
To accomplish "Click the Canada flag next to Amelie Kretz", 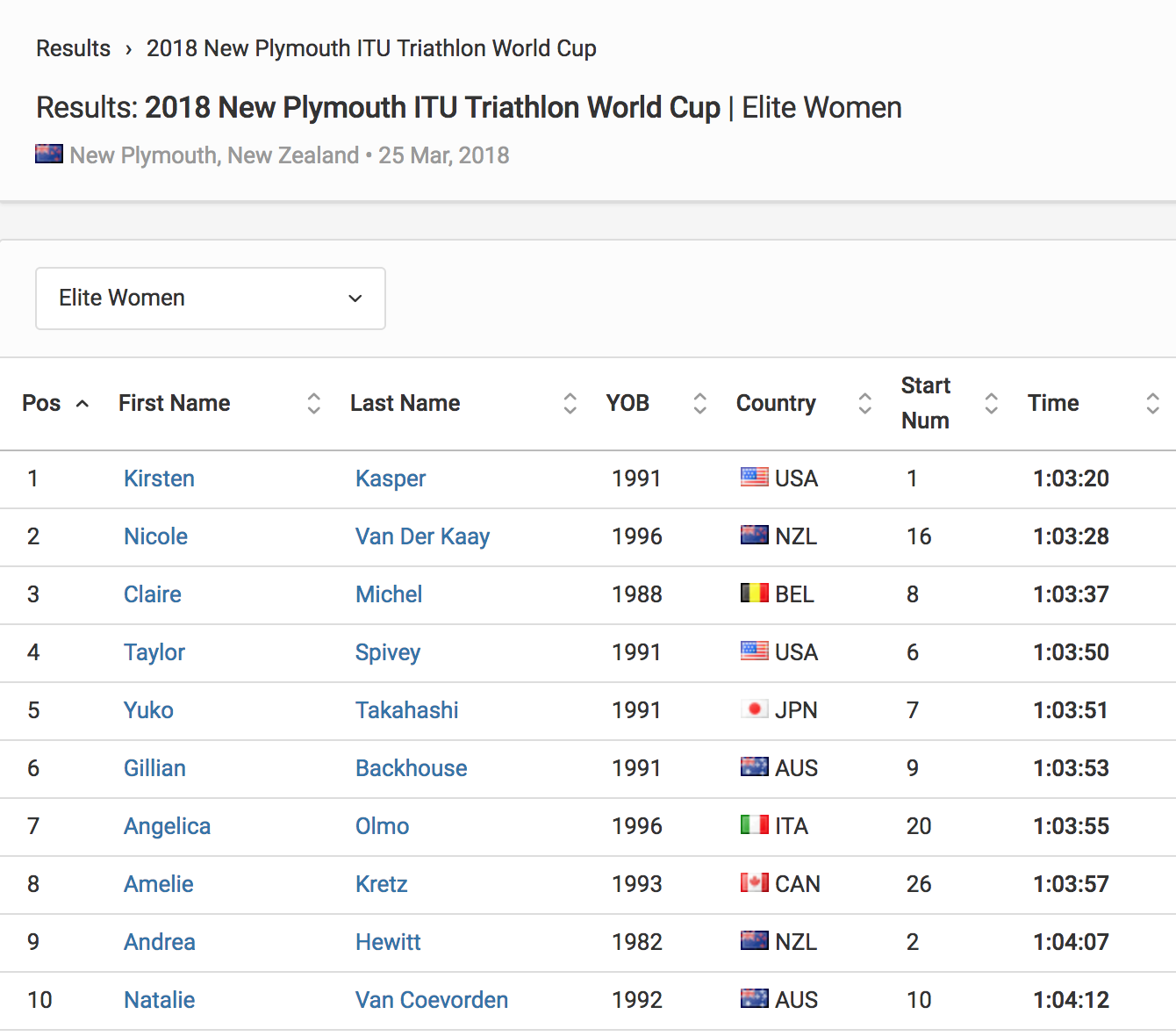I will click(x=753, y=883).
